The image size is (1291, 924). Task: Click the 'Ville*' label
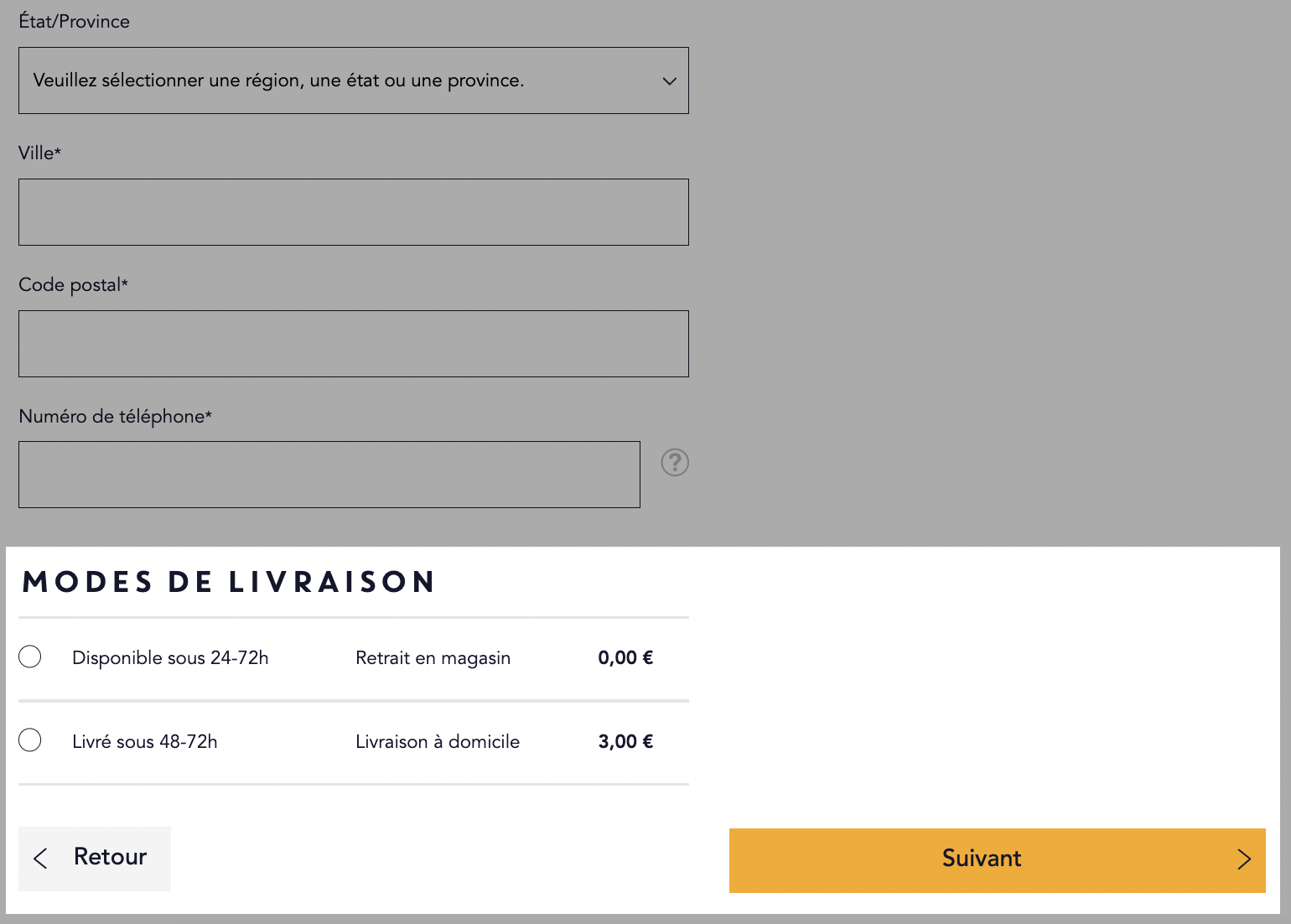click(x=39, y=153)
